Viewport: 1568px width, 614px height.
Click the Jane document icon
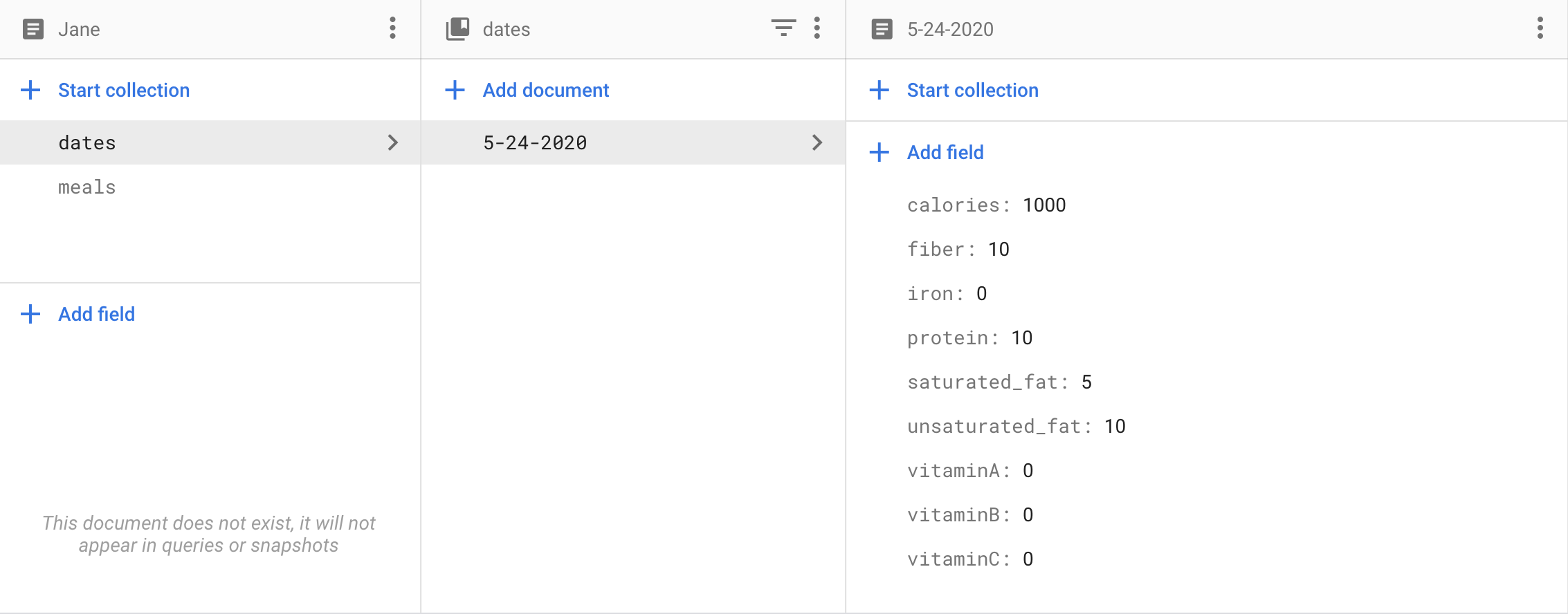click(x=33, y=29)
